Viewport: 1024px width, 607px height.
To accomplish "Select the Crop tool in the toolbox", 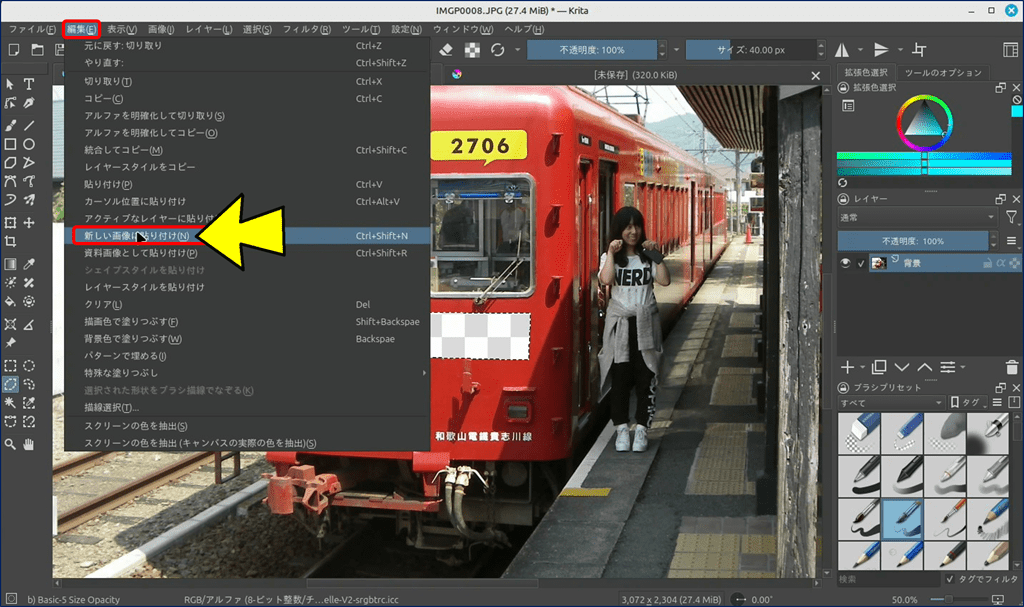I will [10, 242].
